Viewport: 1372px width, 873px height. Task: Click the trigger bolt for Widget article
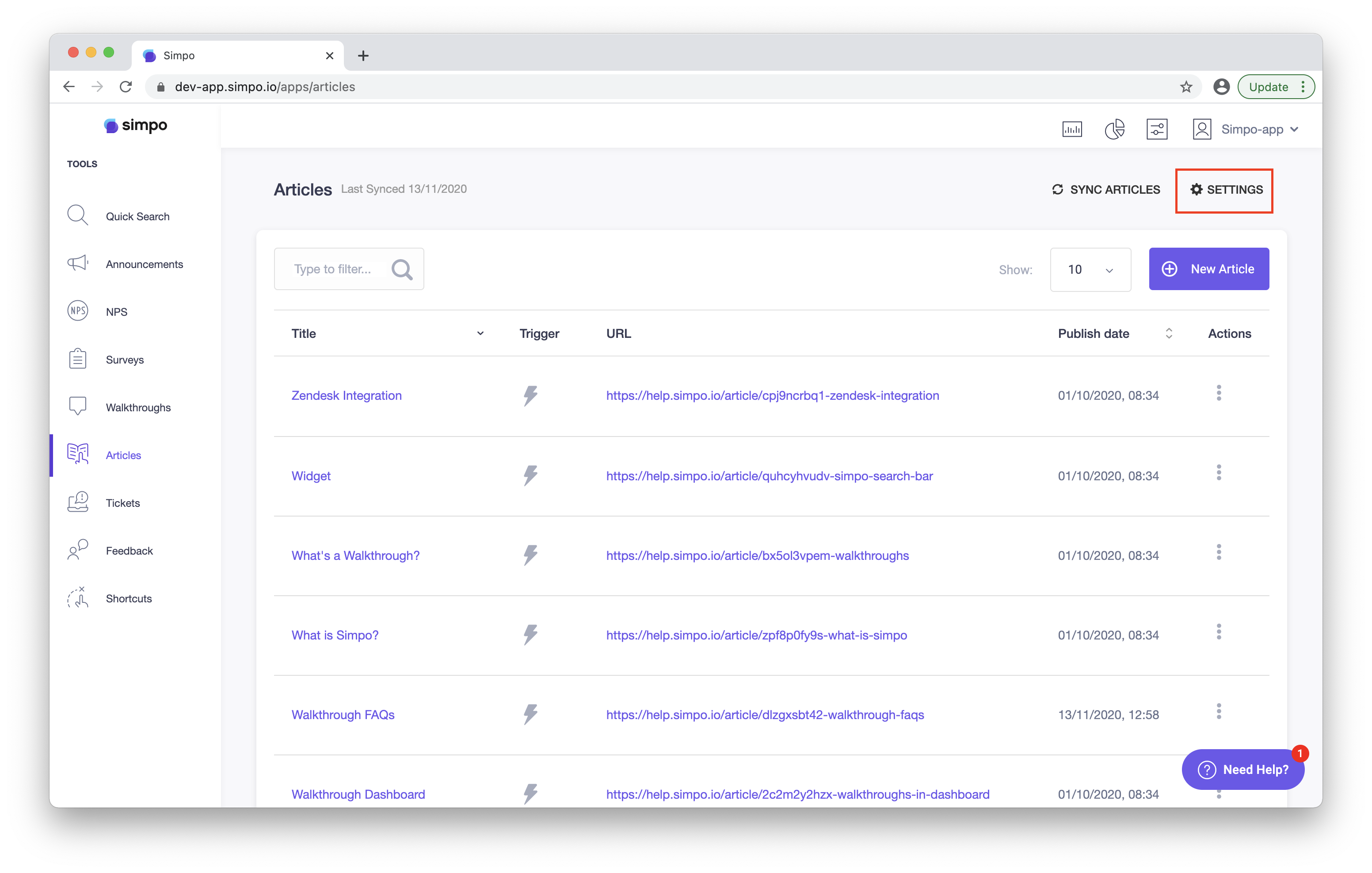pos(530,475)
